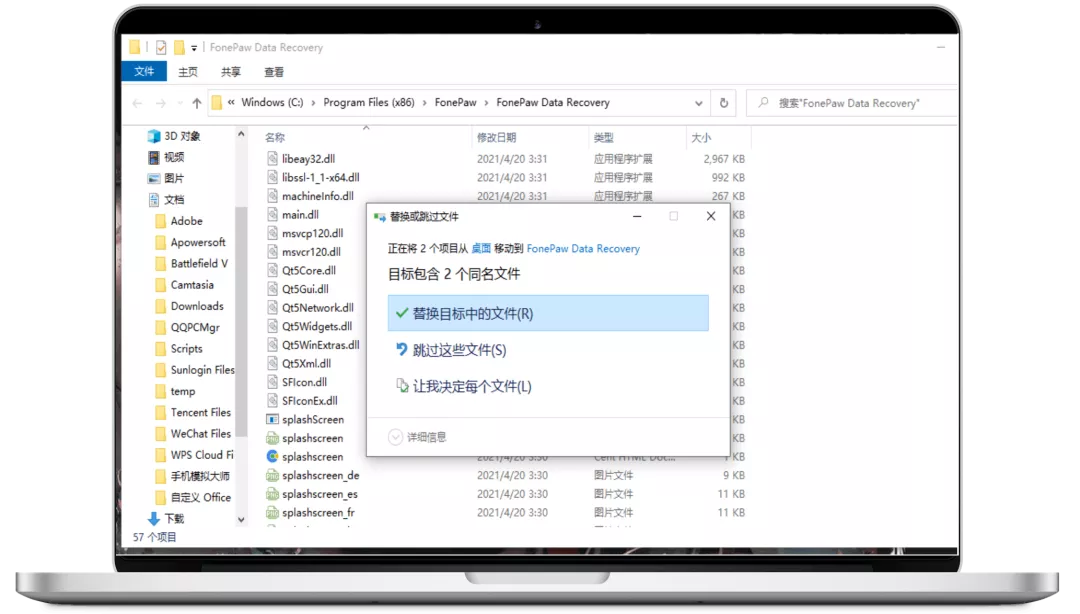Click the Adobe folder icon
Viewport: 1080px width, 614px height.
pyautogui.click(x=160, y=221)
